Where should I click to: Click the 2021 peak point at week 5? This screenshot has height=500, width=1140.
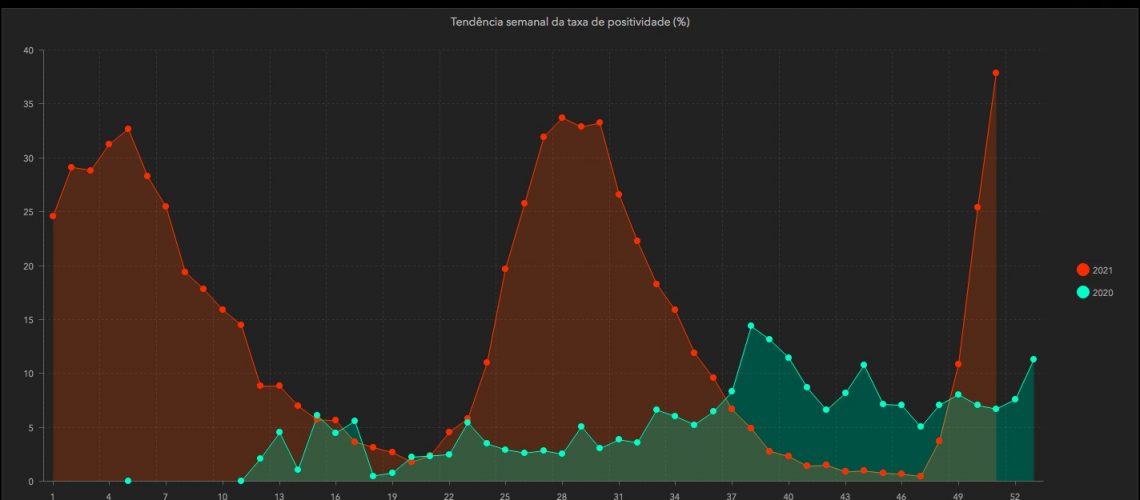128,129
